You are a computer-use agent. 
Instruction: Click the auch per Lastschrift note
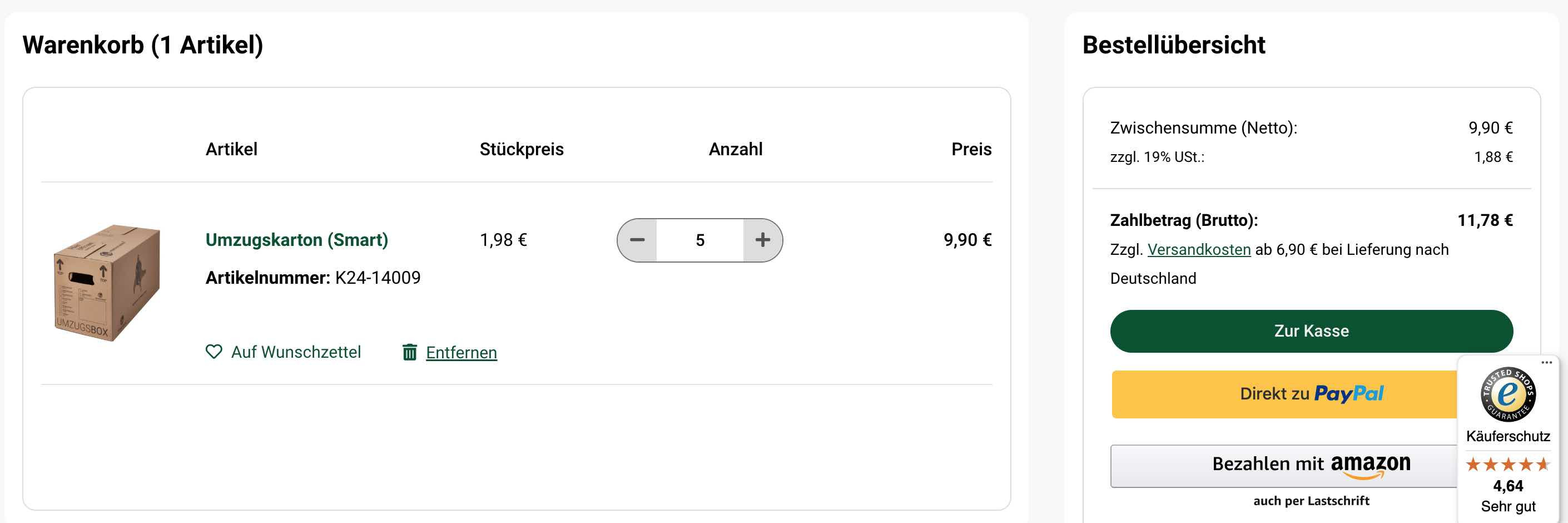pyautogui.click(x=1311, y=501)
